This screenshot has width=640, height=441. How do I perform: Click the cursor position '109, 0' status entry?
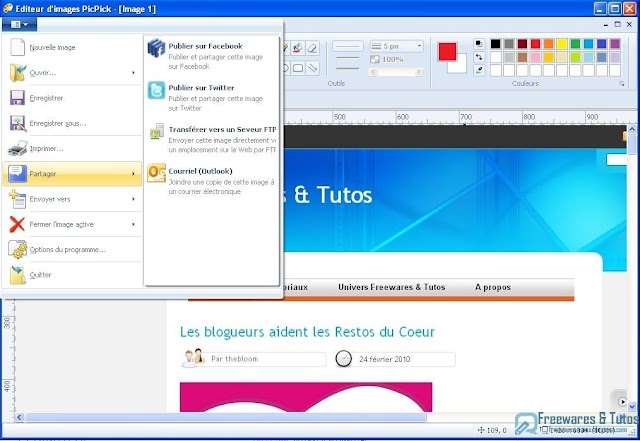click(492, 430)
